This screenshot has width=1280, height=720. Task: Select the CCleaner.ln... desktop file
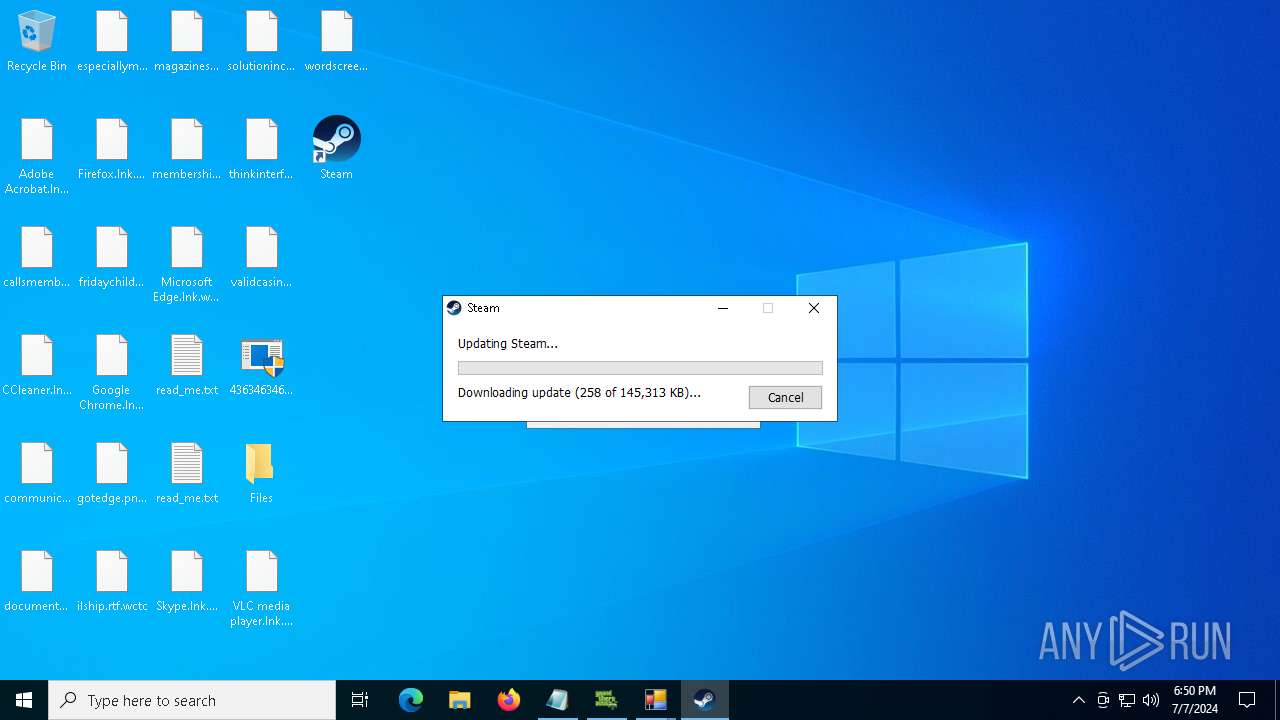point(37,365)
